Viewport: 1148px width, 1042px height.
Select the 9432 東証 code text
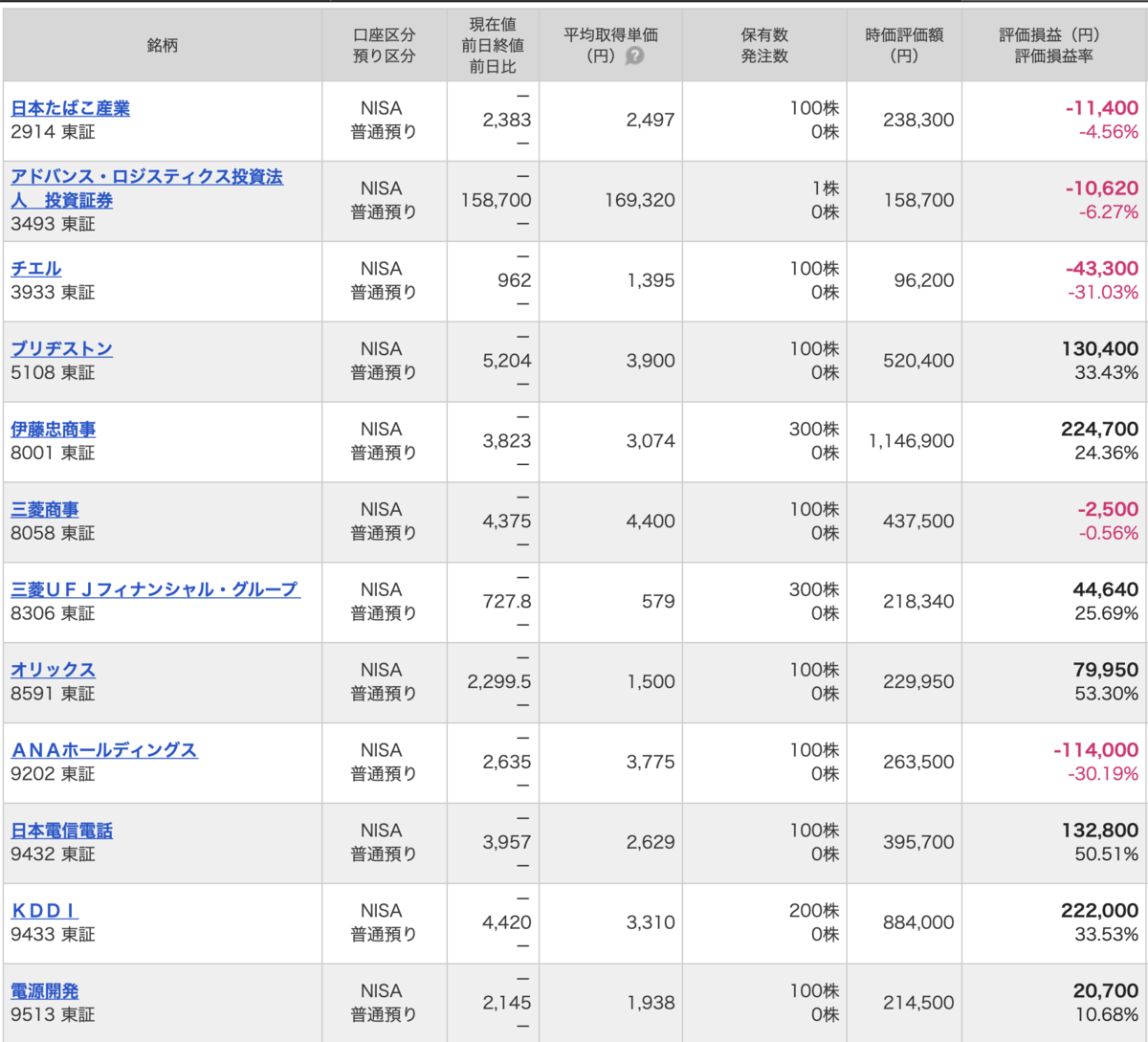click(x=53, y=854)
